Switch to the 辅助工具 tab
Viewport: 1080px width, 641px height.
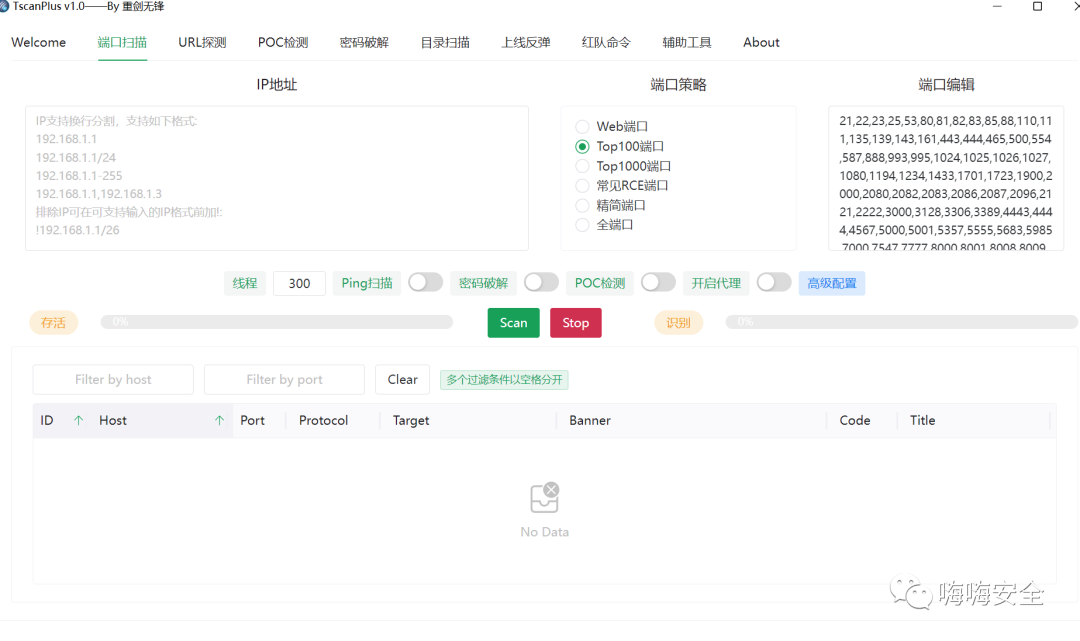point(686,42)
